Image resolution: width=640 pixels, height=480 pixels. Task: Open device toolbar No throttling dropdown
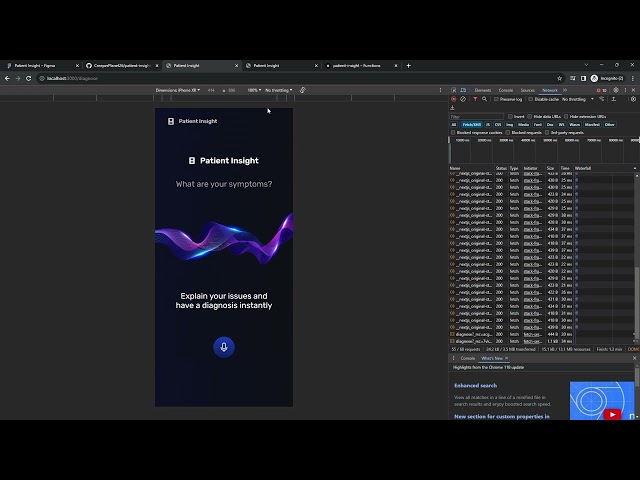point(278,90)
